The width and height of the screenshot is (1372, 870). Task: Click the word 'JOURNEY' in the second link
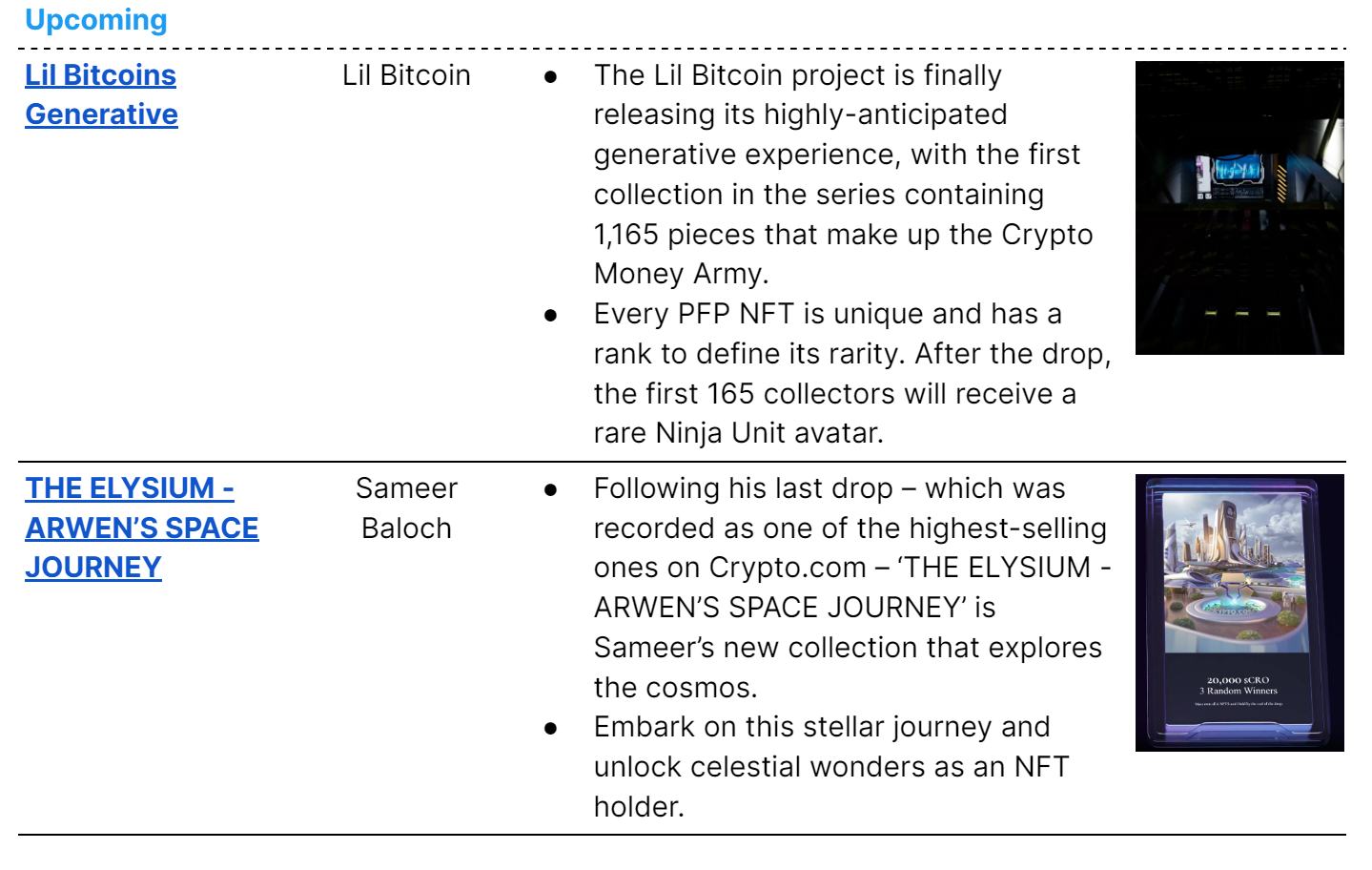(x=93, y=568)
